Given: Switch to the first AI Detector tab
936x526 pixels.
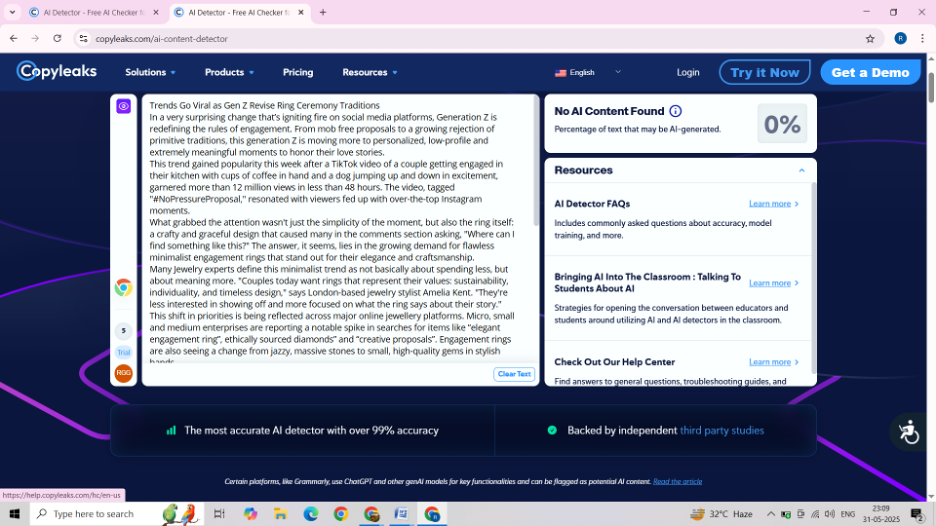Looking at the screenshot, I should 93,13.
